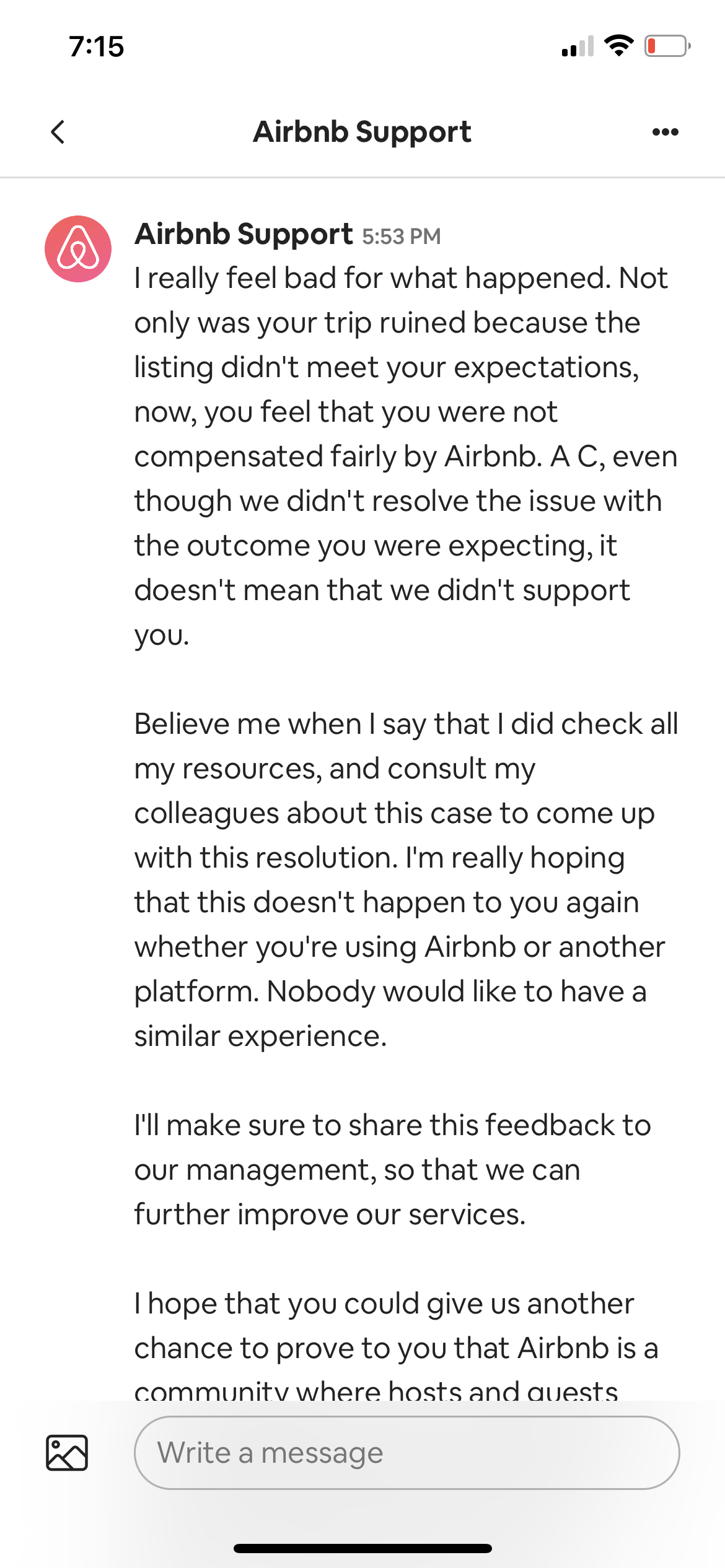Tap the text 'further improve our services.'
This screenshot has height=1568, width=725.
point(330,1214)
